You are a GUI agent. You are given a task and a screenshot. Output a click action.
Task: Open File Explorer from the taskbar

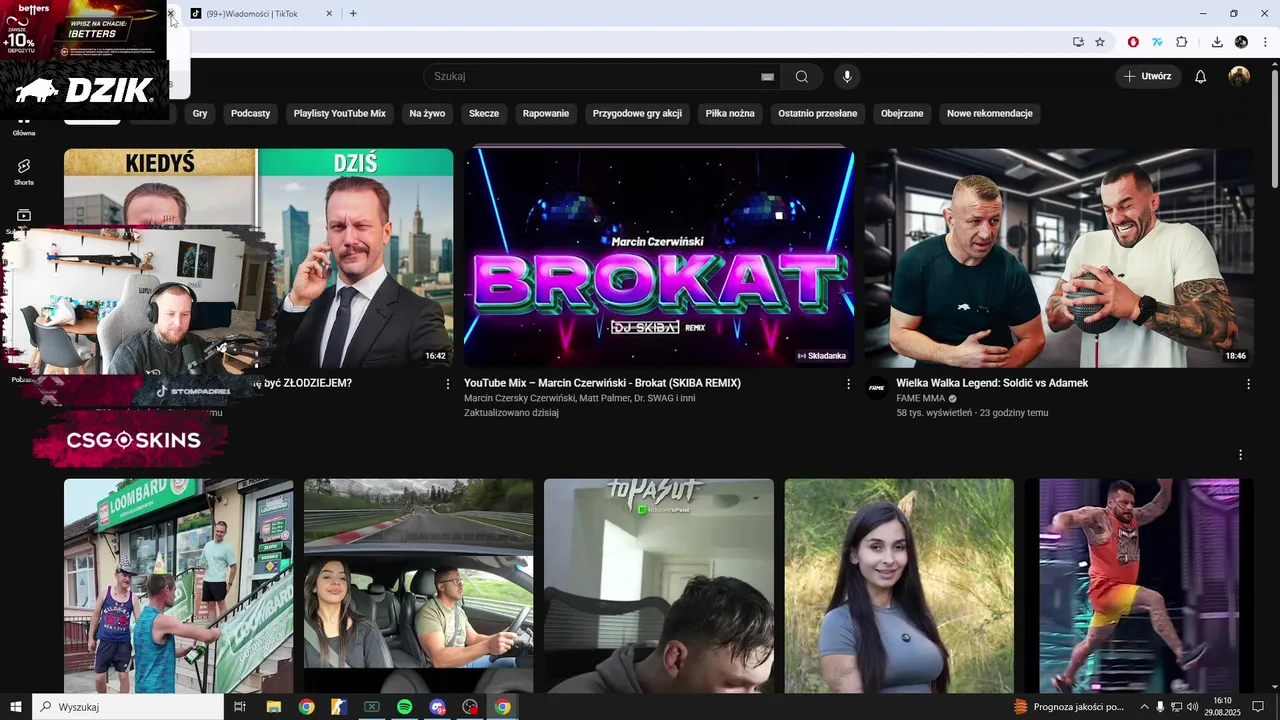(273, 707)
